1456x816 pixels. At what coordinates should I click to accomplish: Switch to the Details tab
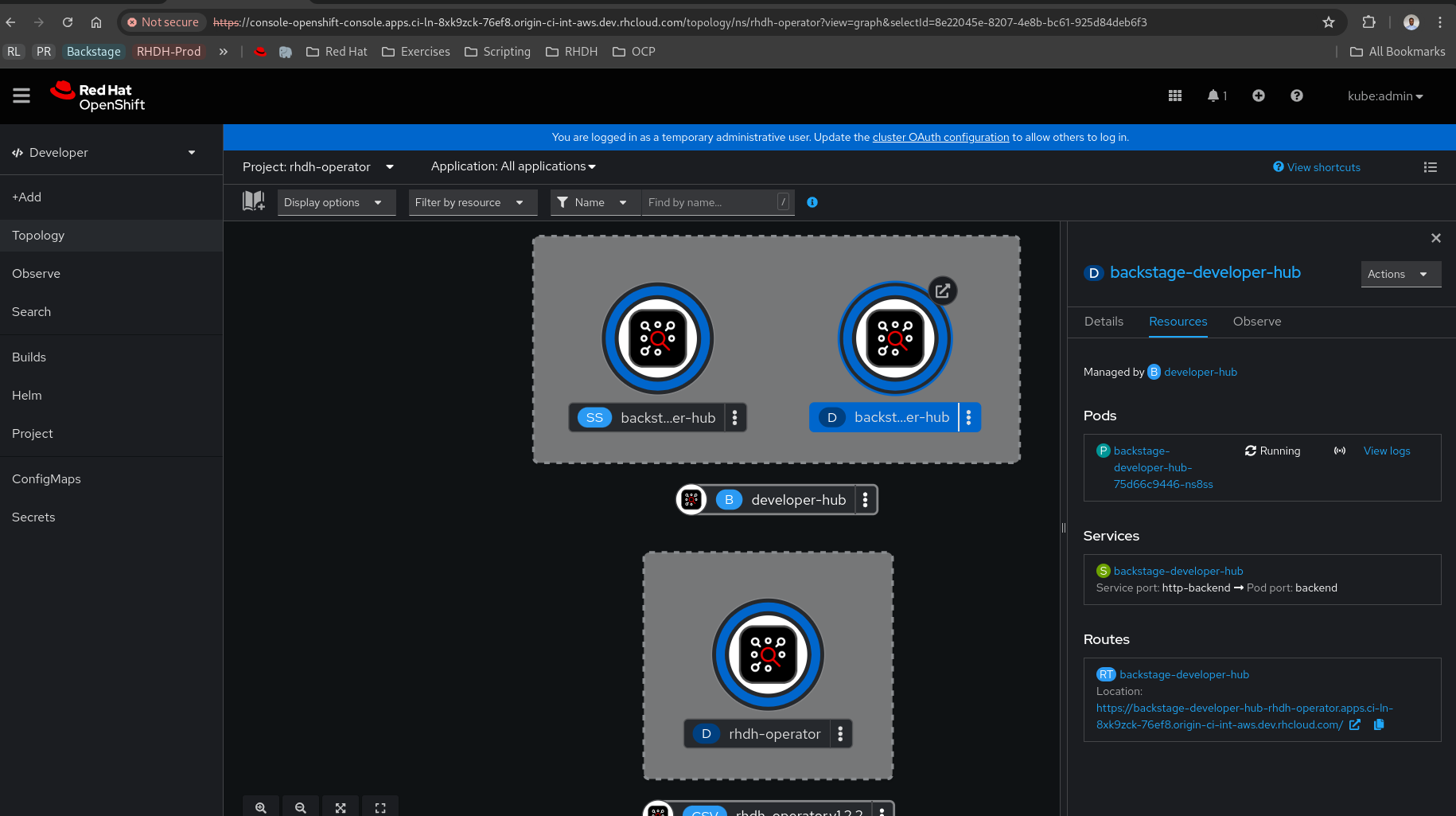[x=1104, y=322]
